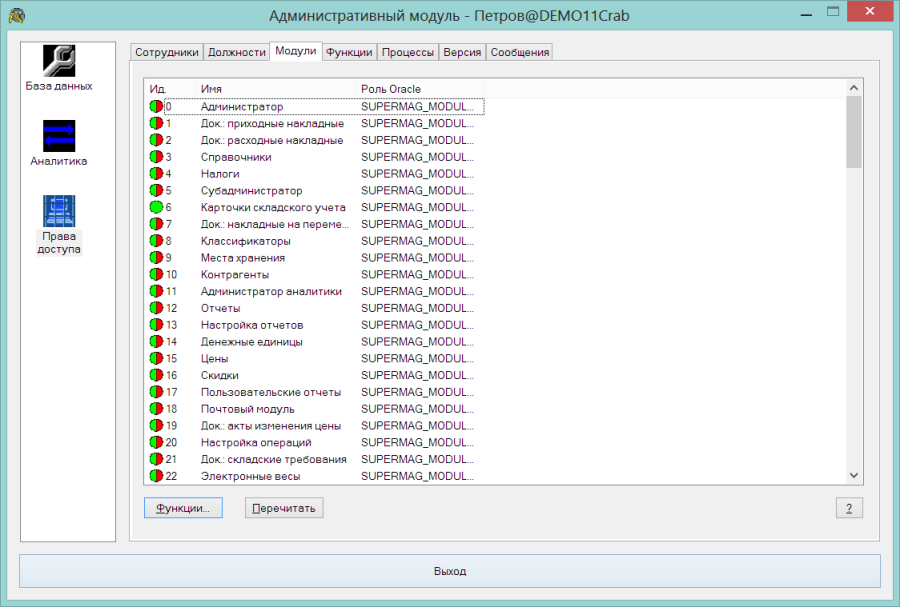Click status icon of Контрагенты row

click(x=156, y=274)
